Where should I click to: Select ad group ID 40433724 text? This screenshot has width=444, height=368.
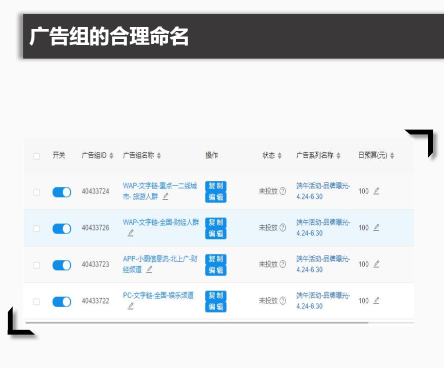pyautogui.click(x=96, y=191)
